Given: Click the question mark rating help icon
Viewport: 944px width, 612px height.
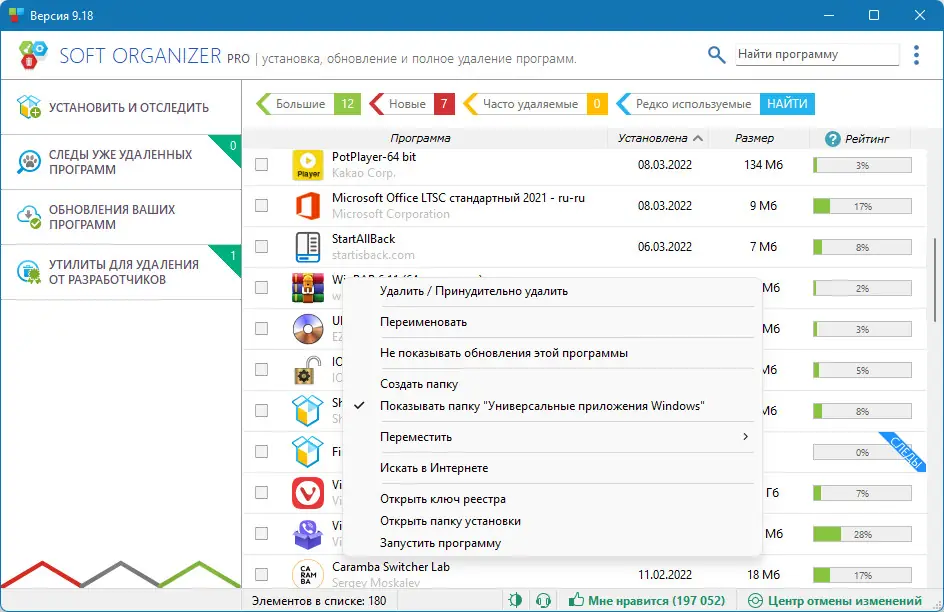Looking at the screenshot, I should point(833,139).
